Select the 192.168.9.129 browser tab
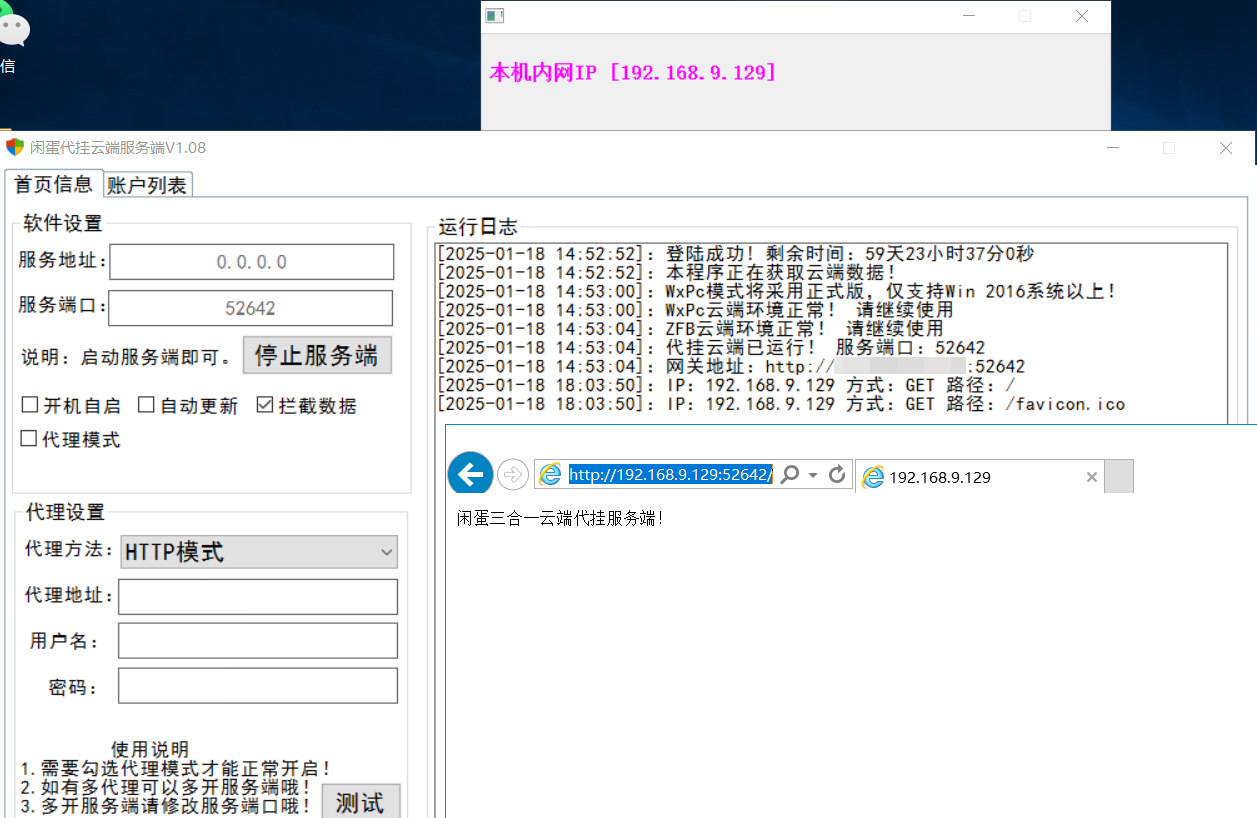This screenshot has height=818, width=1257. (x=980, y=477)
